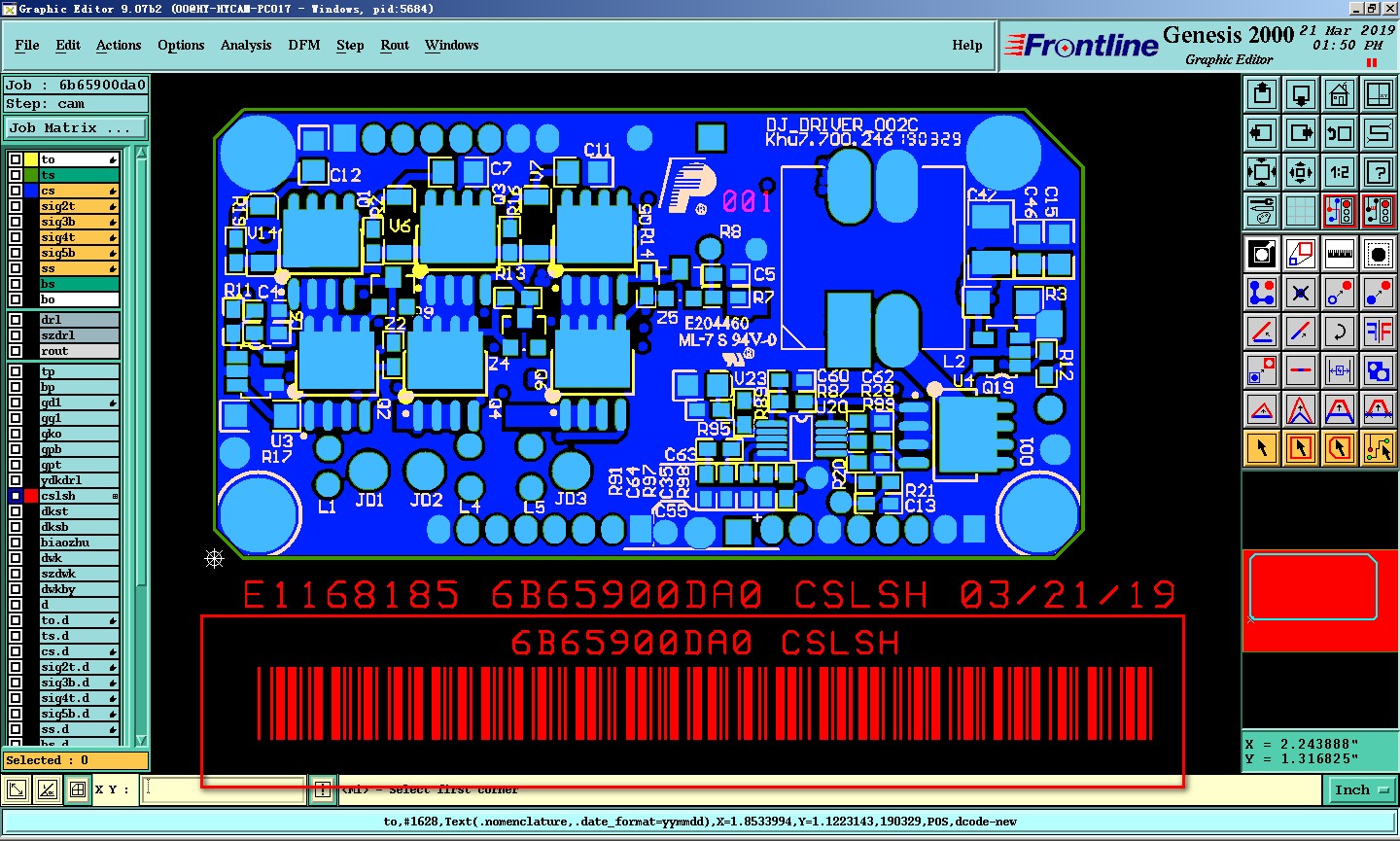The image size is (1400, 841).
Task: Open the Inch units dropdown
Action: [x=1360, y=790]
